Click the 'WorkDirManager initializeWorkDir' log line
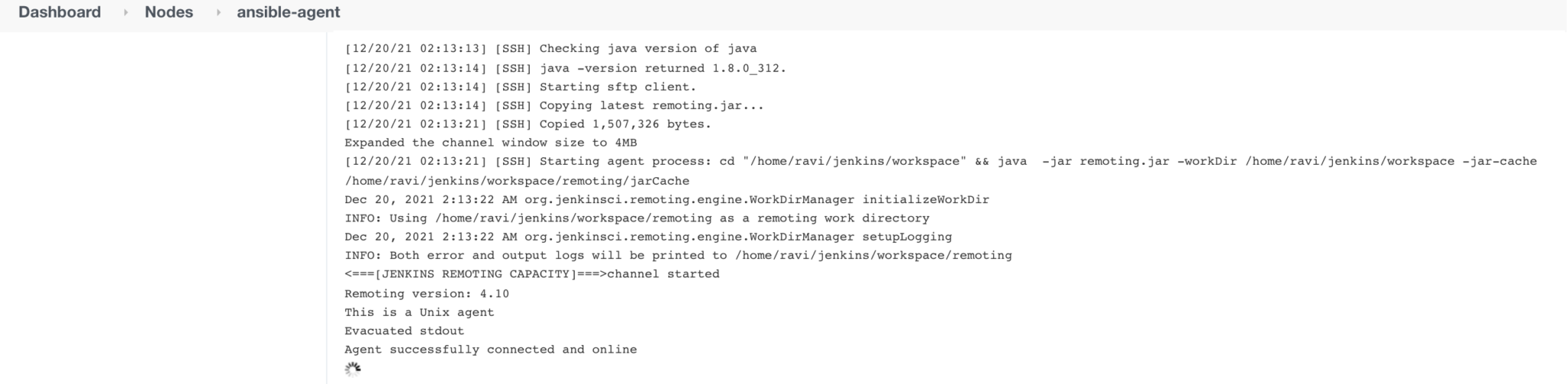 pyautogui.click(x=667, y=199)
